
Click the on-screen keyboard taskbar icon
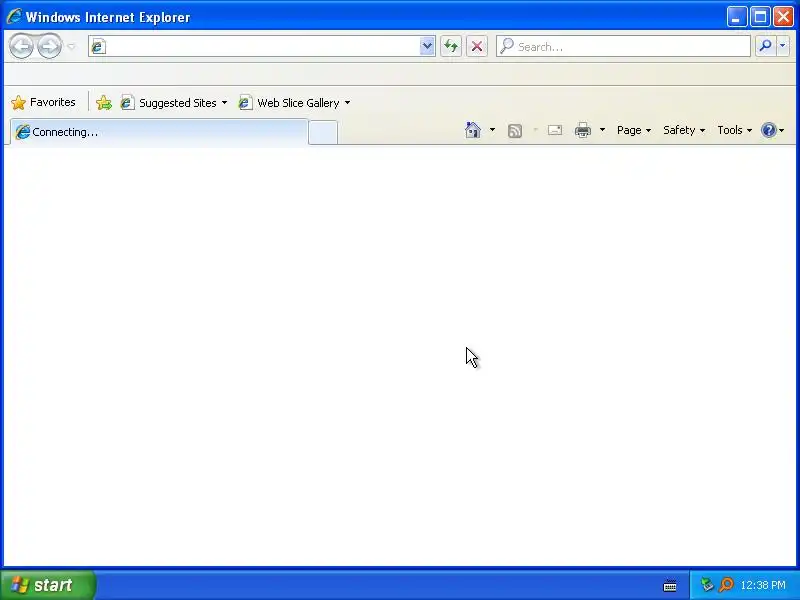(670, 585)
